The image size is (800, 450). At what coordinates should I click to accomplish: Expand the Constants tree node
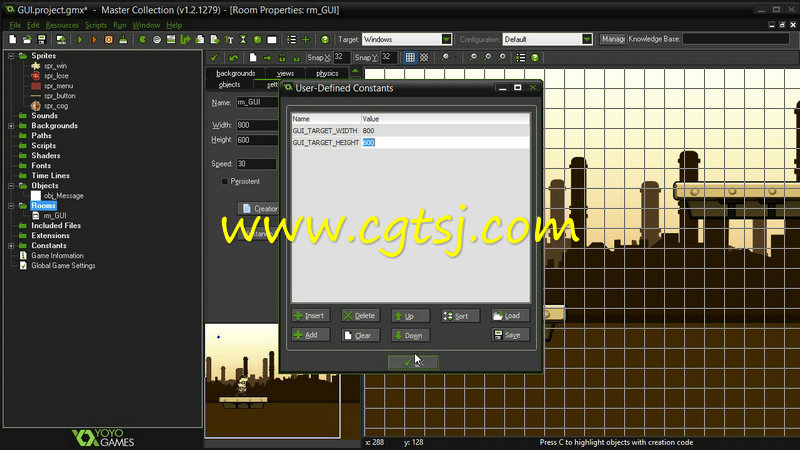tap(11, 245)
